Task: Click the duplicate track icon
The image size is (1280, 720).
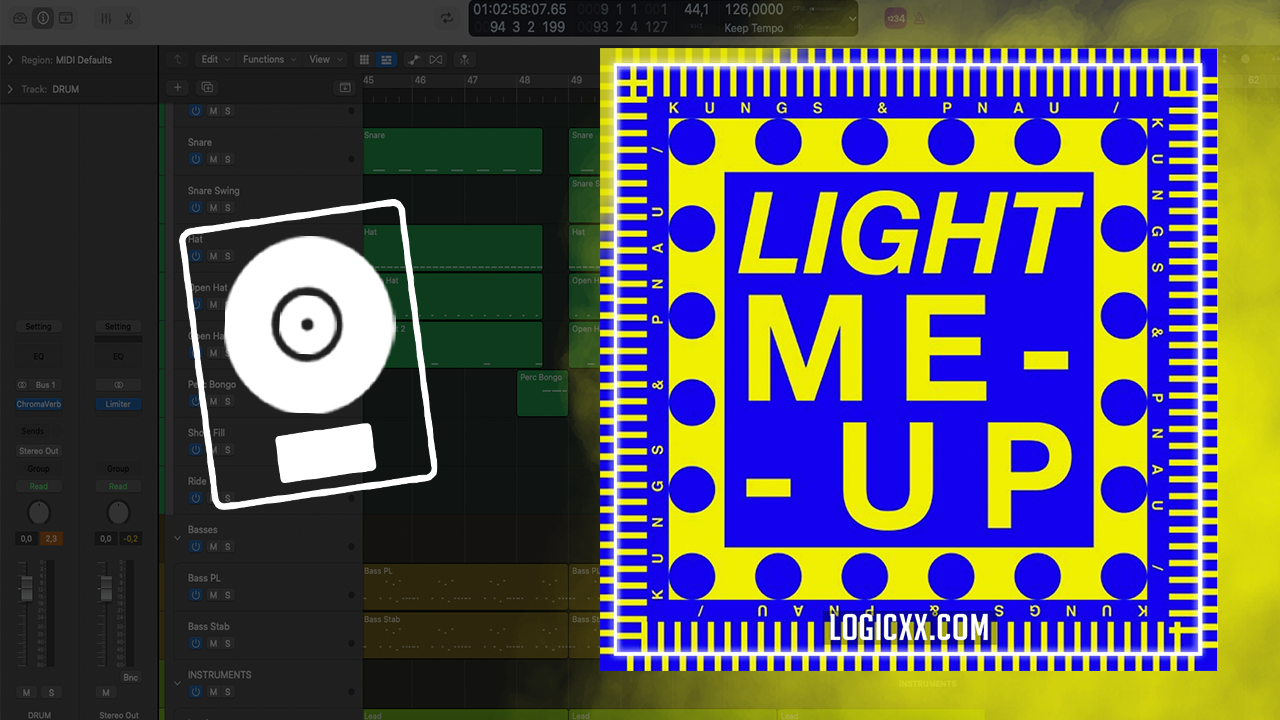Action: click(x=206, y=88)
